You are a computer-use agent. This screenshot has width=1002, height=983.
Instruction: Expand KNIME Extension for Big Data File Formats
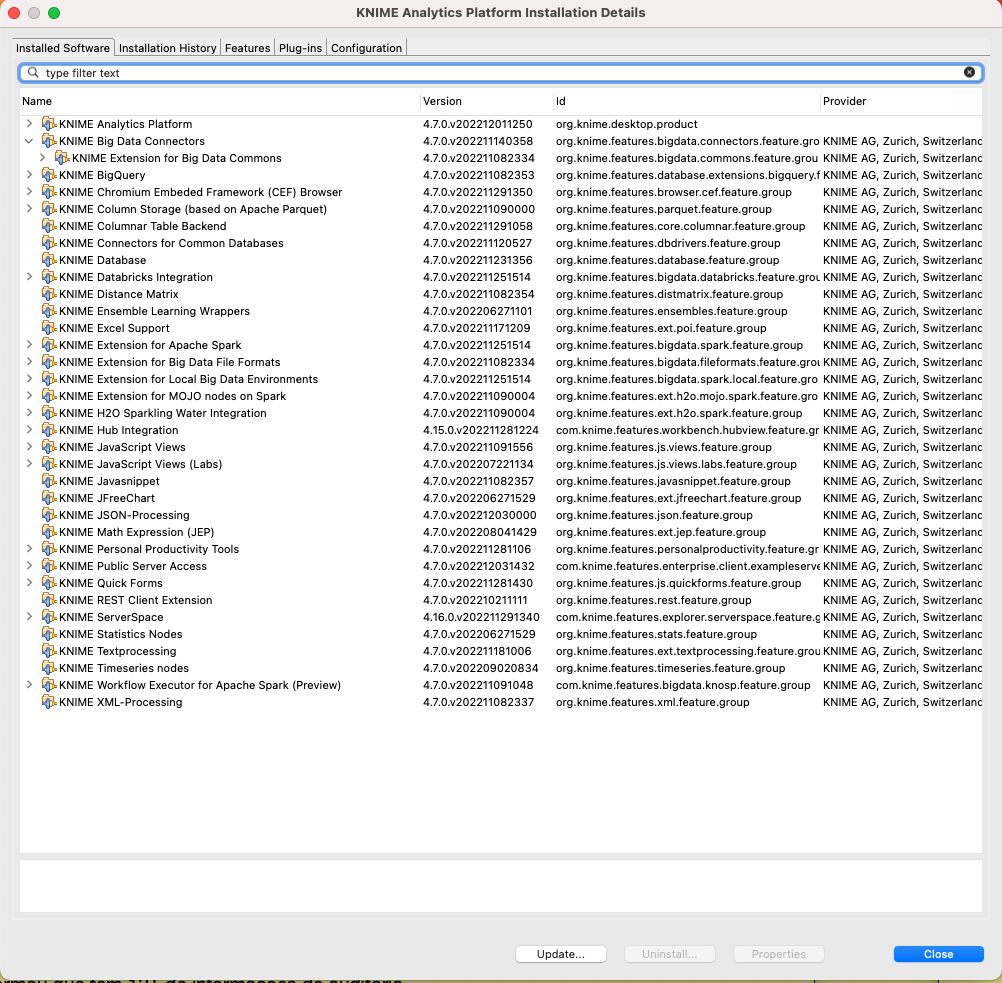(x=29, y=361)
